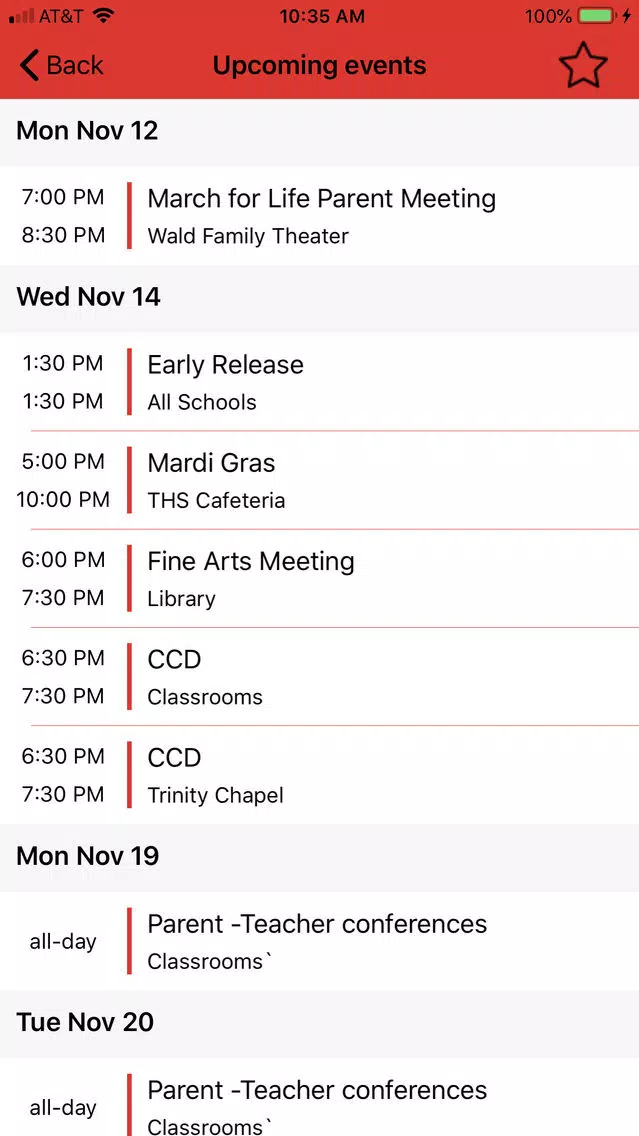639x1136 pixels.
Task: Go back using the Back label
Action: coord(75,65)
